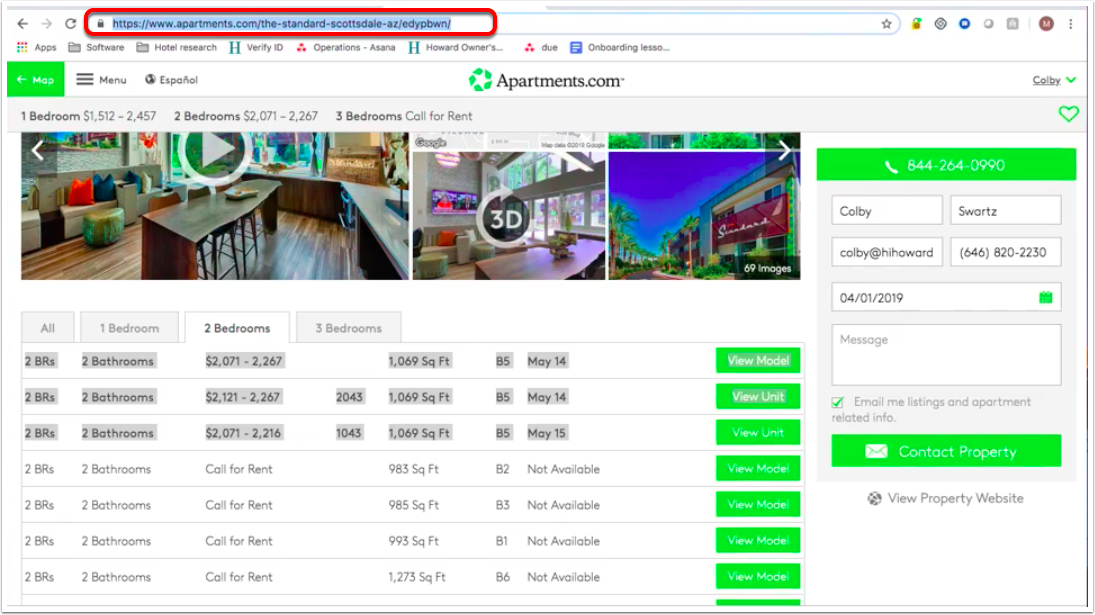
Task: Click the first name field 'Colby'
Action: 886,211
